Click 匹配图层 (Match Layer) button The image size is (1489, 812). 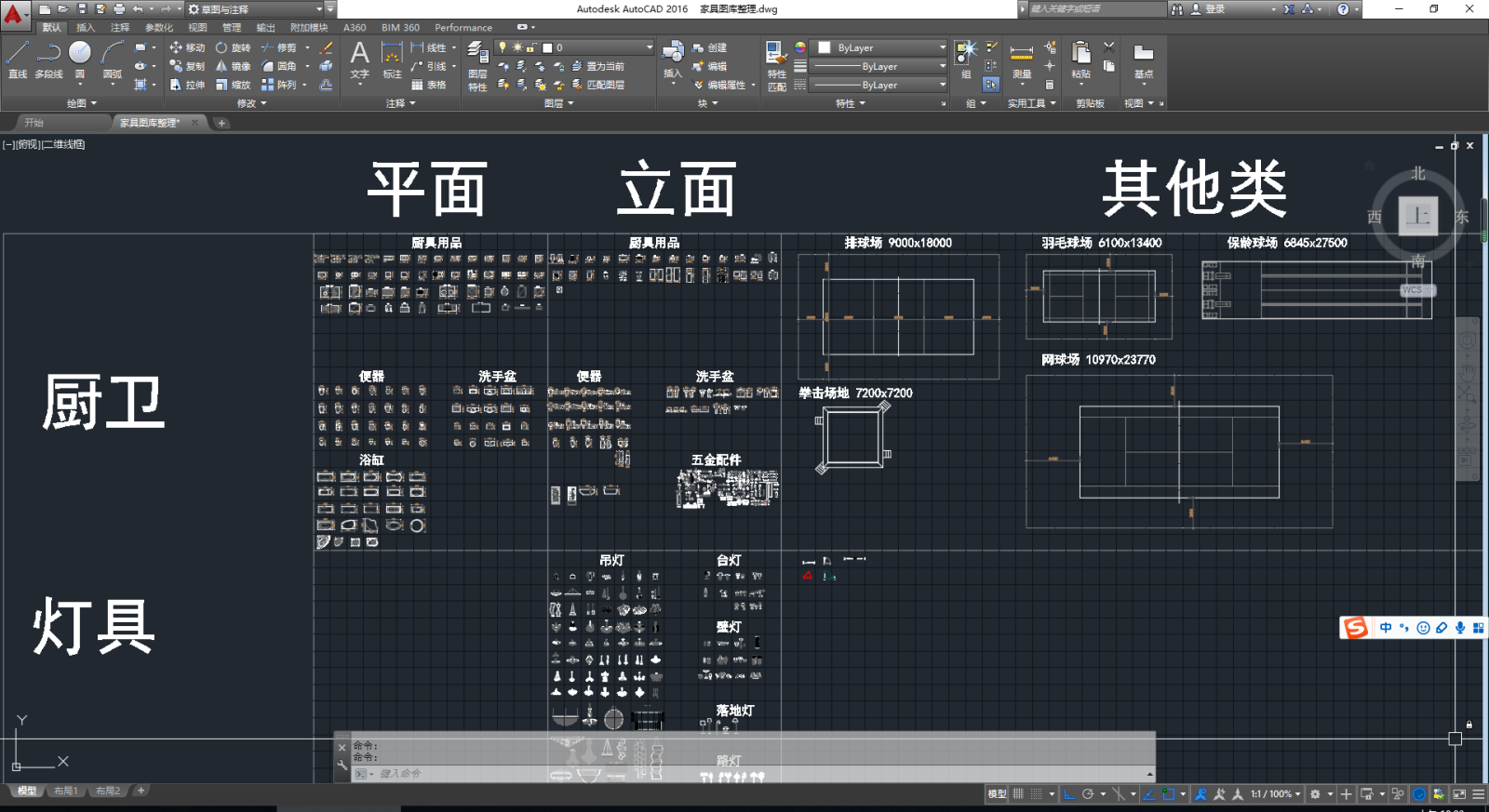pos(597,85)
